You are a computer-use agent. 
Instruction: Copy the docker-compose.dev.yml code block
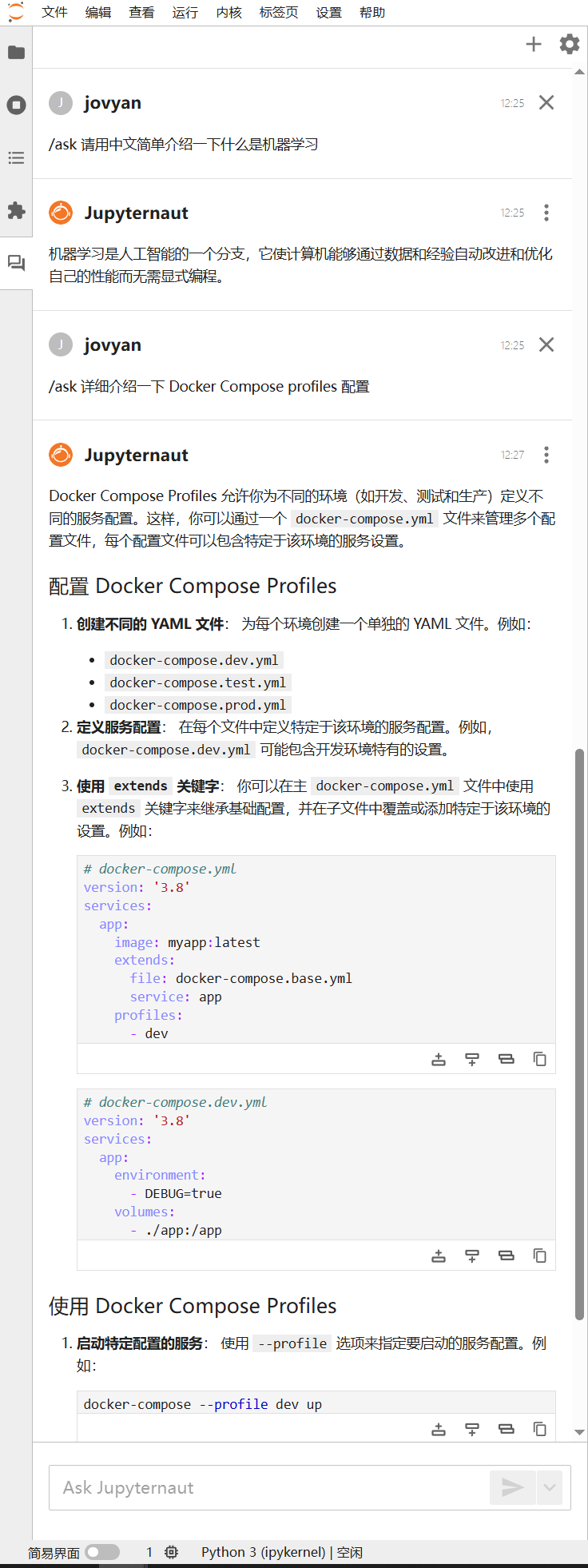pyautogui.click(x=540, y=1256)
